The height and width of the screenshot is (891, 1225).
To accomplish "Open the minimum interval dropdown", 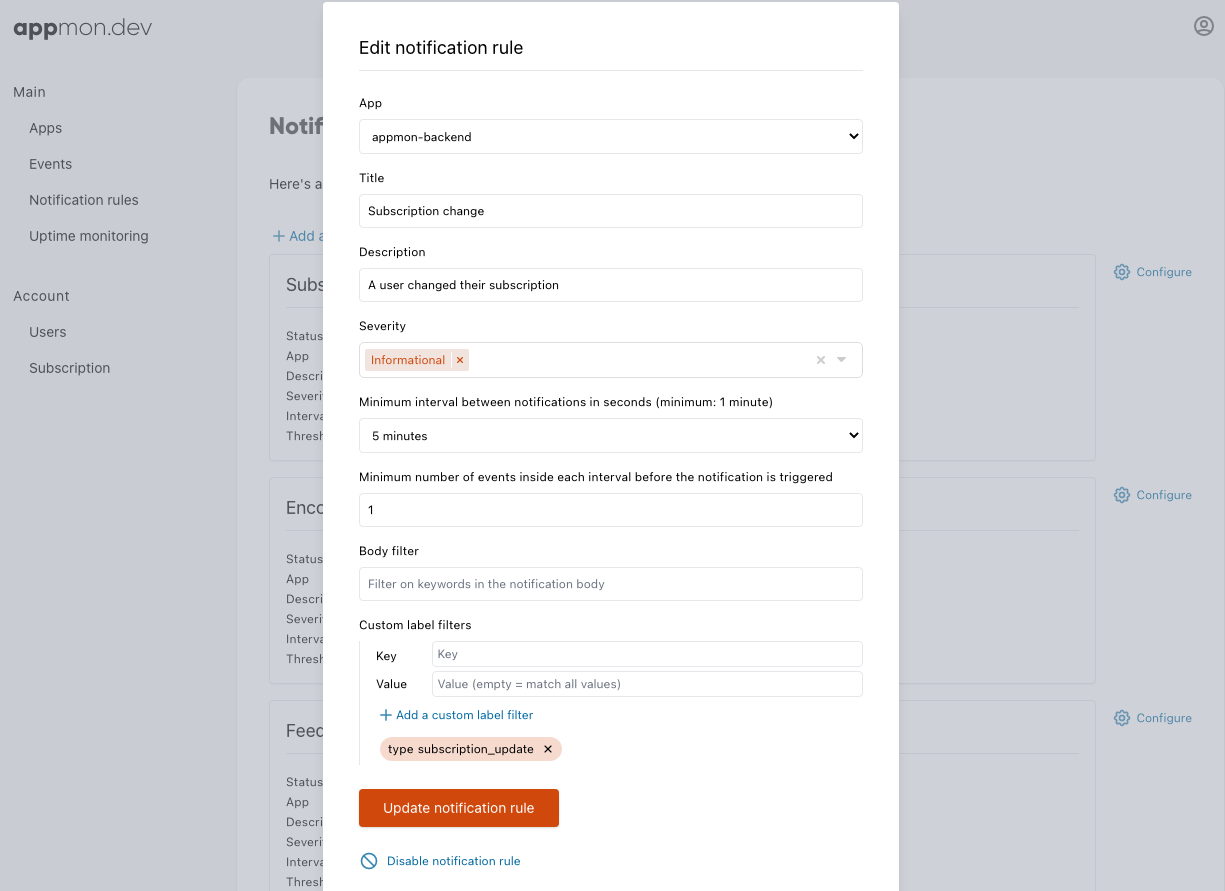I will pos(610,436).
